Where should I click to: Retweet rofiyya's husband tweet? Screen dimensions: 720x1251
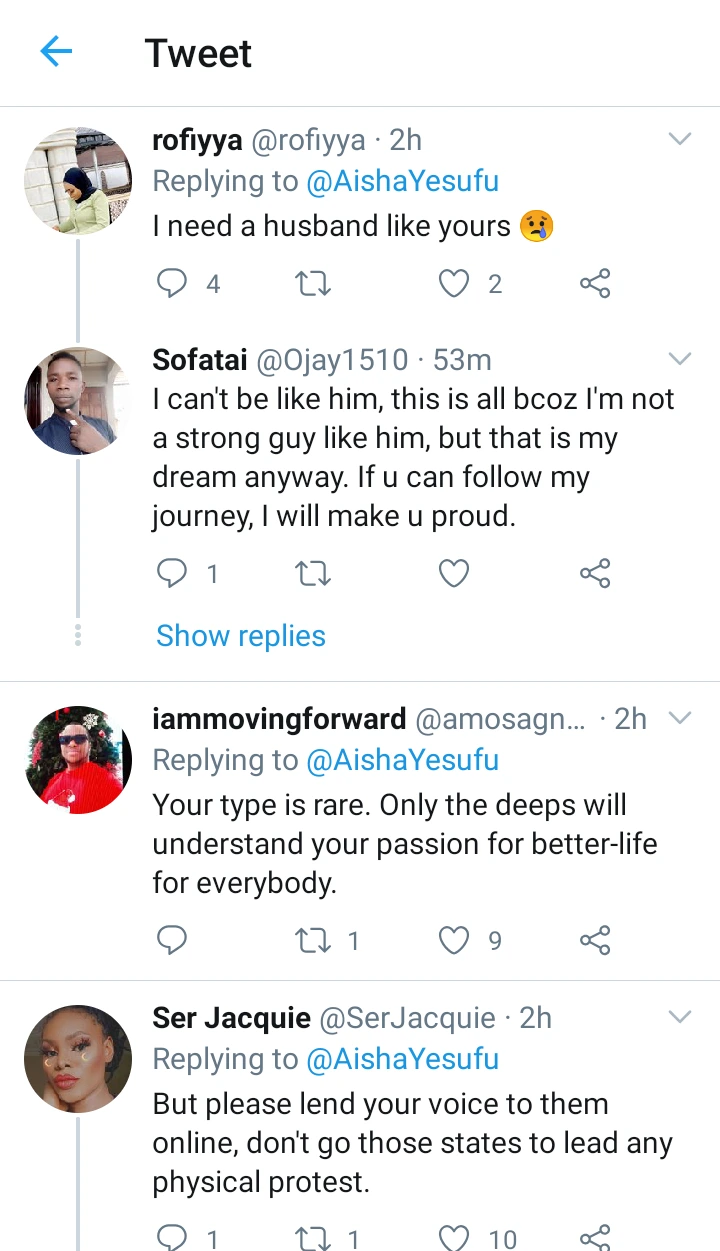tap(314, 284)
